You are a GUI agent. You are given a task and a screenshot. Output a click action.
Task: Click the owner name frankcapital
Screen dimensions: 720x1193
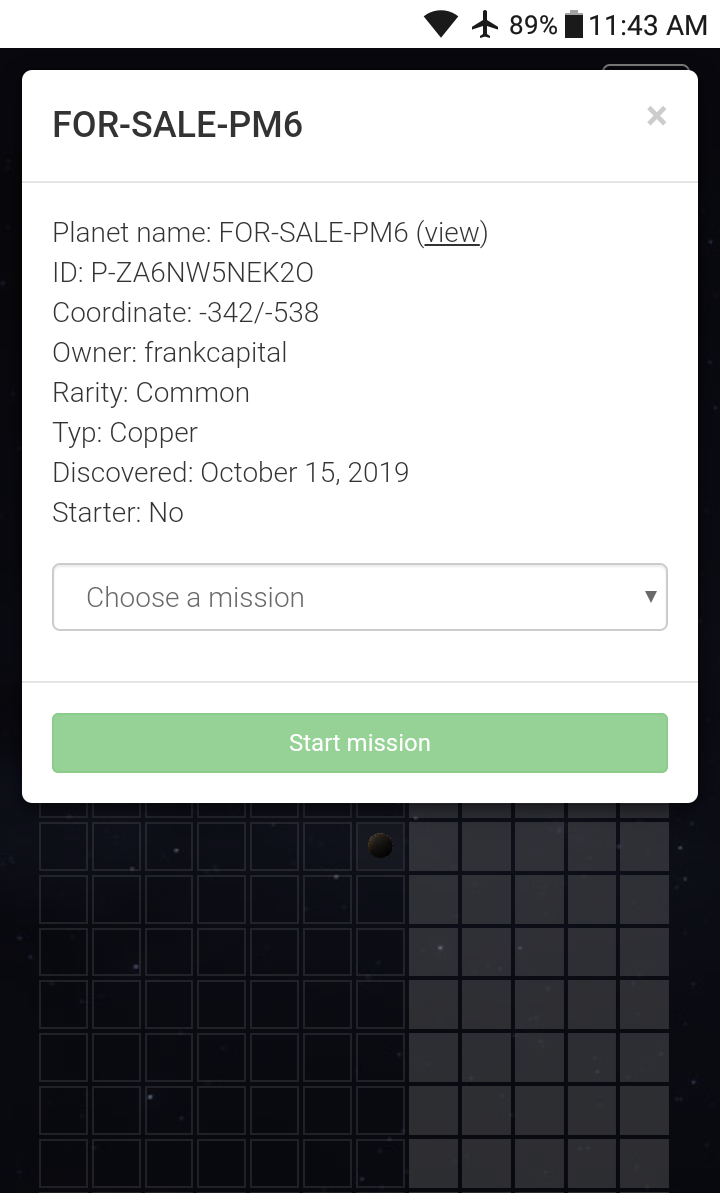pyautogui.click(x=215, y=353)
